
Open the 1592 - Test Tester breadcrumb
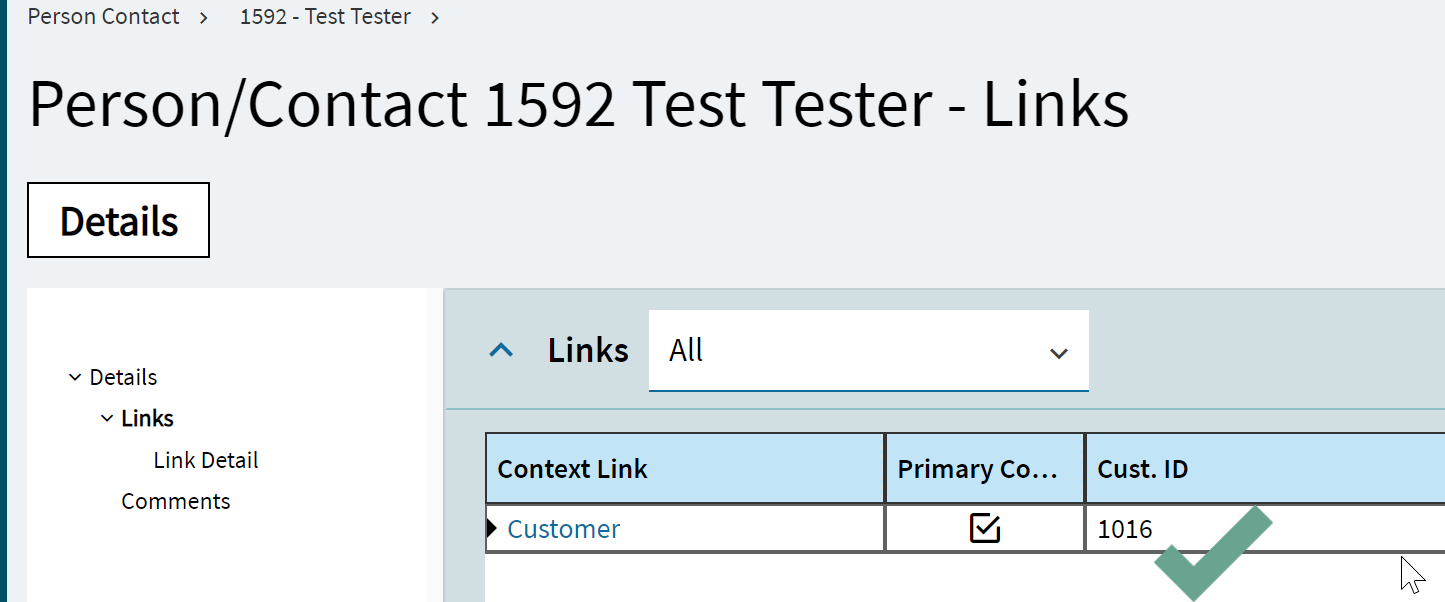325,17
